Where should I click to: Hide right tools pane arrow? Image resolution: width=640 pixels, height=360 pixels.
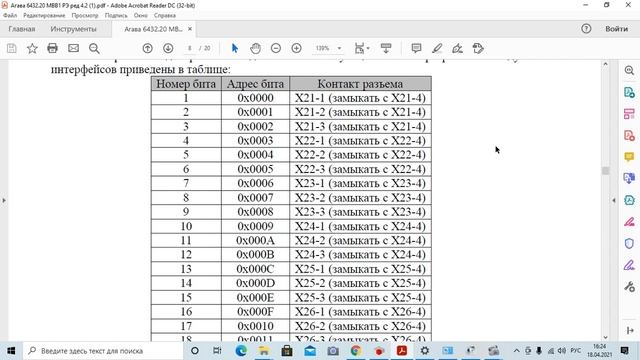tap(613, 200)
